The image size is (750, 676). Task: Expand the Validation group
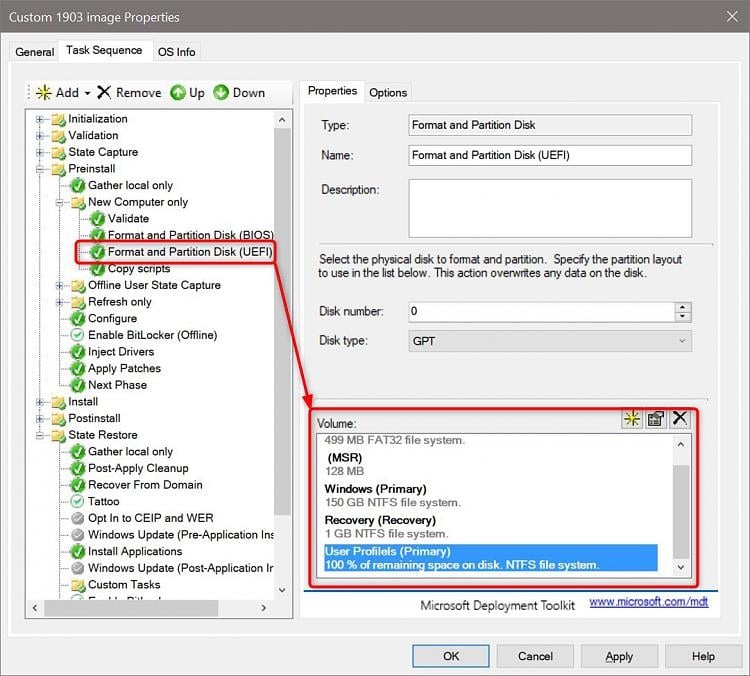pos(40,136)
